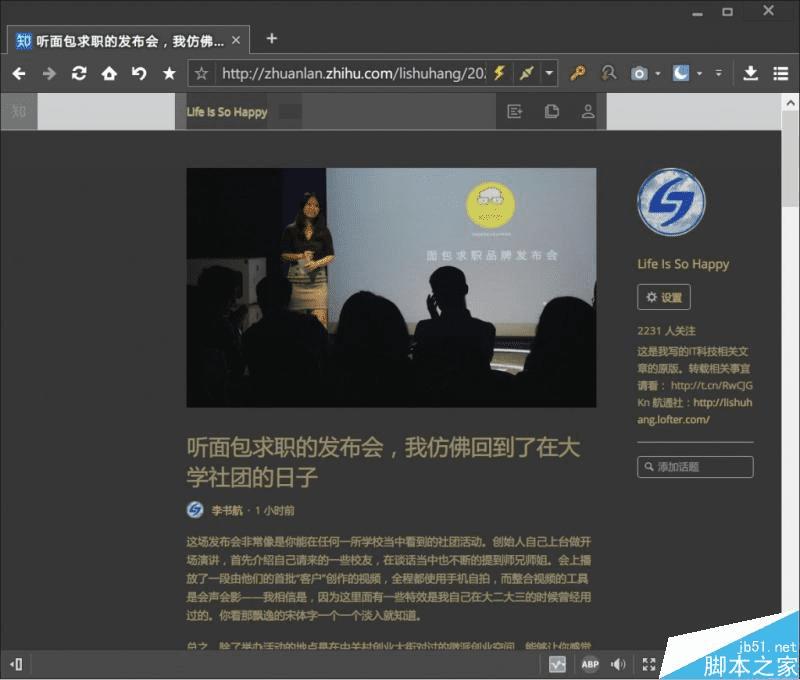Viewport: 800px width, 680px height.
Task: Expand the address bar dropdown arrow
Action: tap(549, 73)
